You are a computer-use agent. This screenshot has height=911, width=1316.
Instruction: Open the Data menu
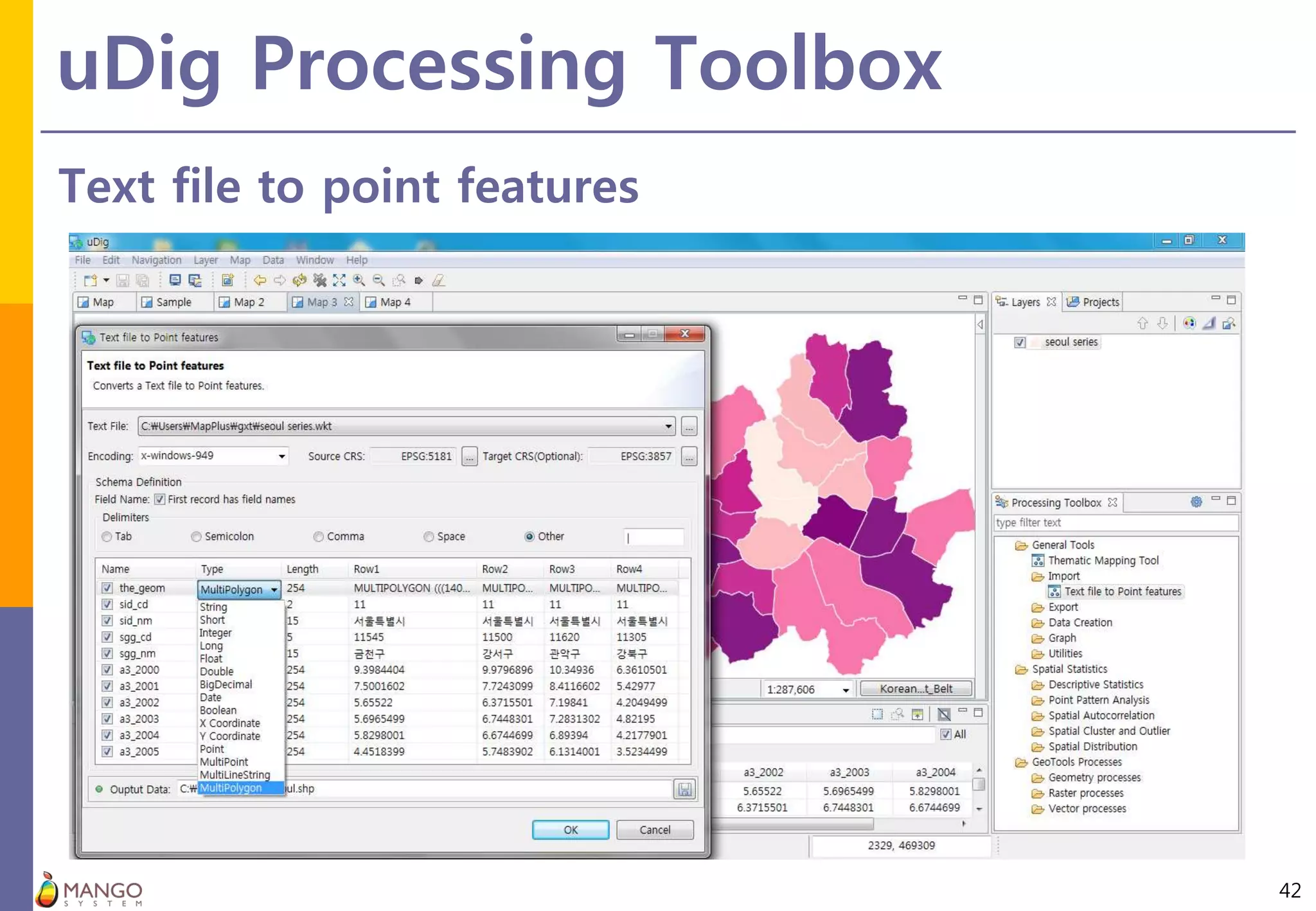coord(273,260)
